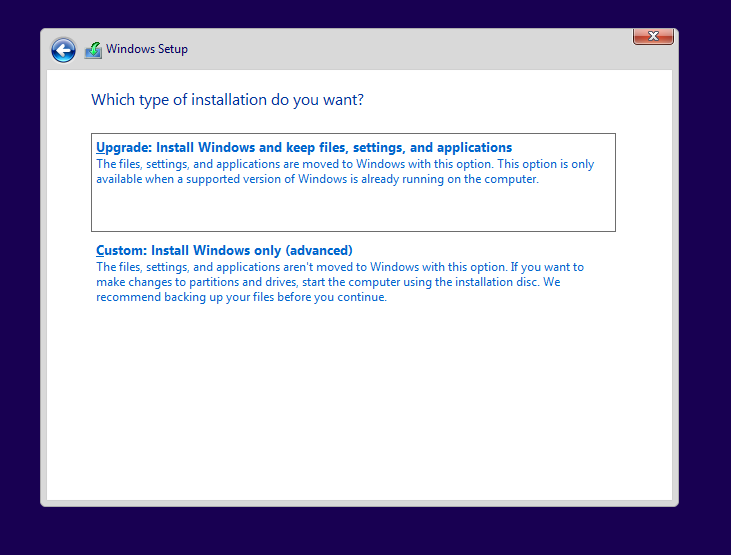Click the underlined "Custom" word

coord(120,250)
